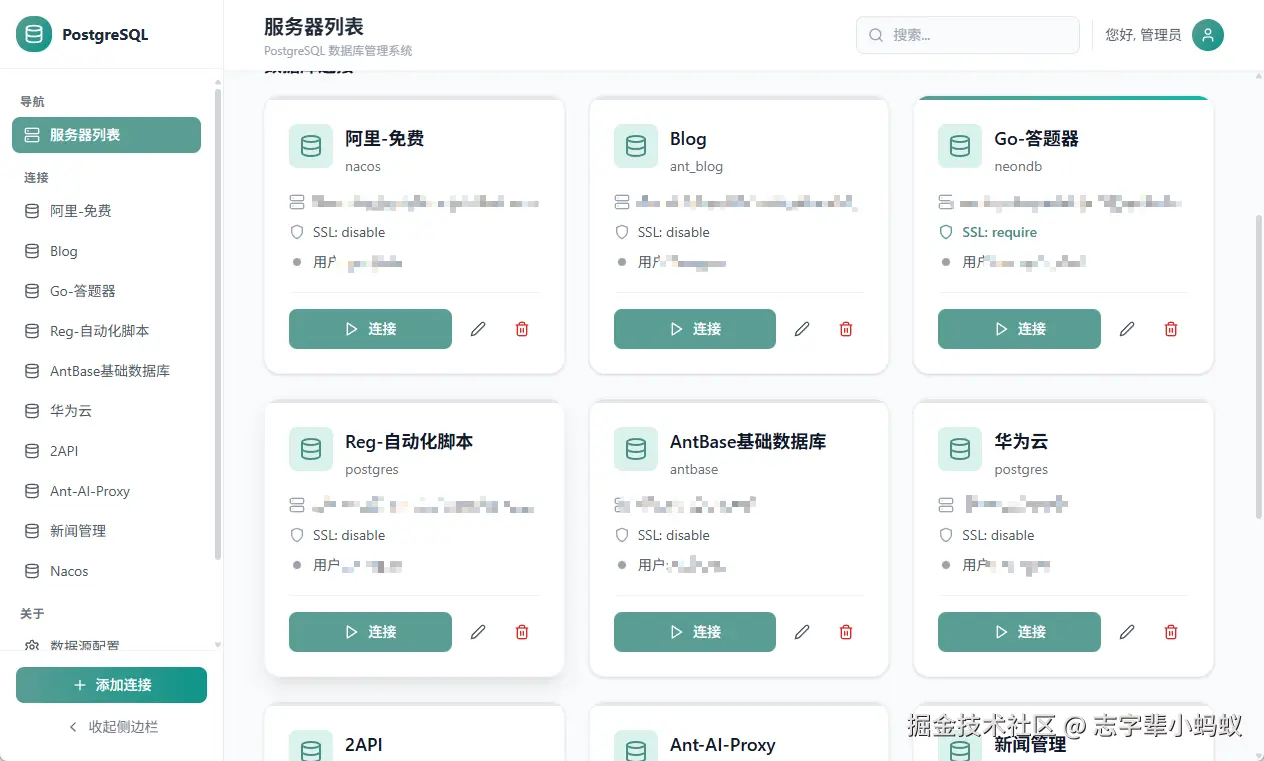Screen dimensions: 1264x761
Task: Delete the Go-答题器 connection trash icon
Action: [x=1171, y=329]
